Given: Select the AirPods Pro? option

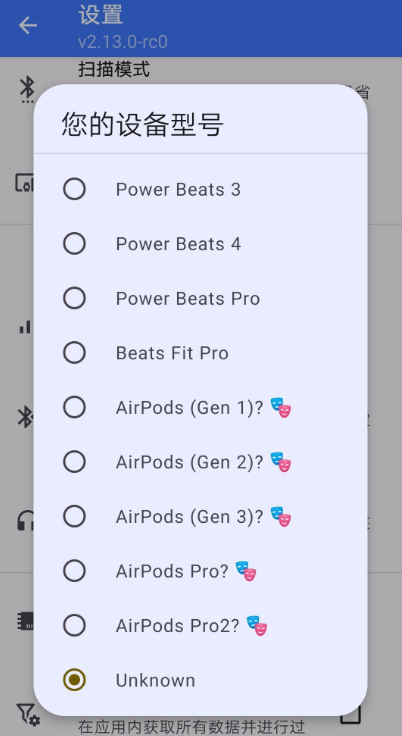Looking at the screenshot, I should coord(201,571).
